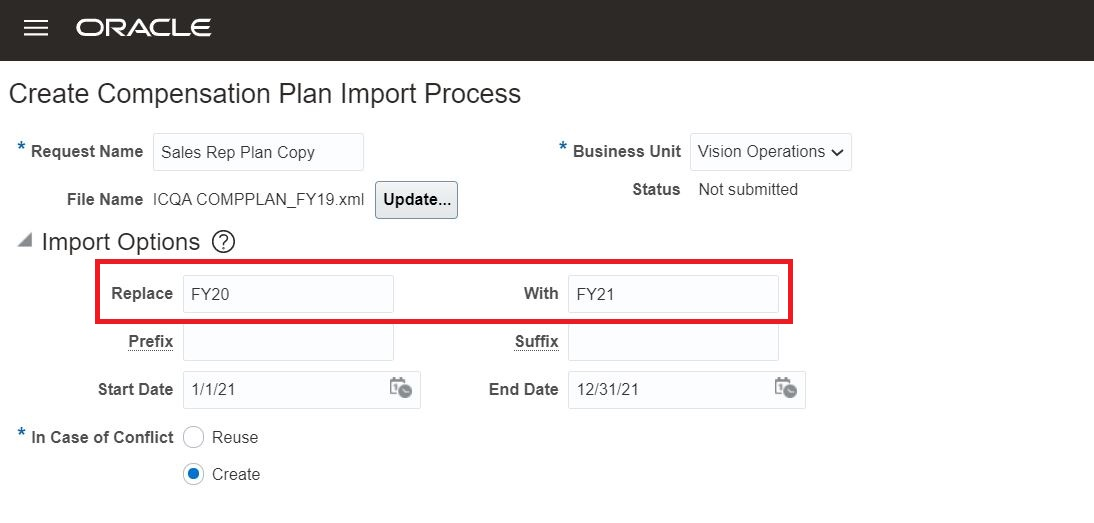Screen dimensions: 1094x523
Task: Select the Reuse conflict option
Action: click(194, 437)
